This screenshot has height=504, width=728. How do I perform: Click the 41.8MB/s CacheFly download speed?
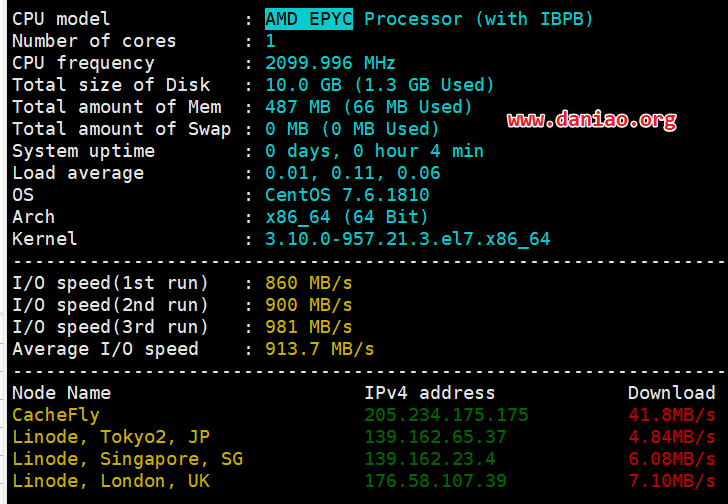click(x=672, y=414)
